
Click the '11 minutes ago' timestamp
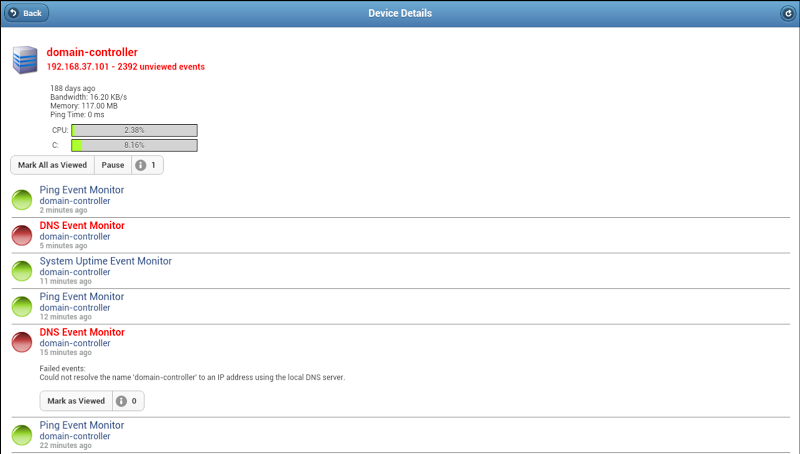65,281
